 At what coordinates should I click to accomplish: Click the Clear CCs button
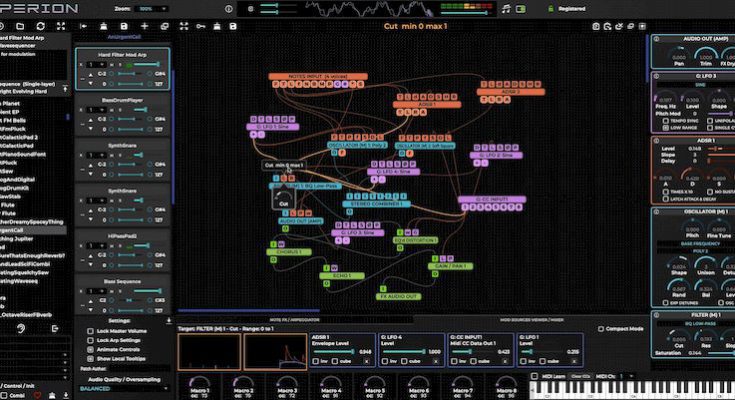[582, 376]
